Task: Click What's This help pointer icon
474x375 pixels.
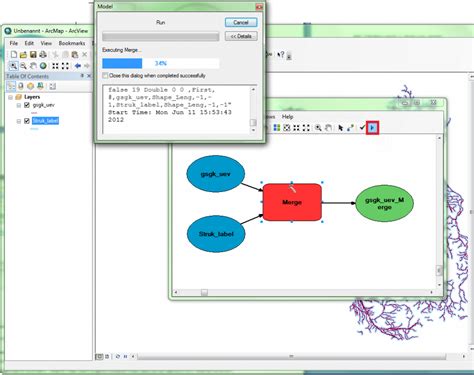Action: (x=281, y=55)
